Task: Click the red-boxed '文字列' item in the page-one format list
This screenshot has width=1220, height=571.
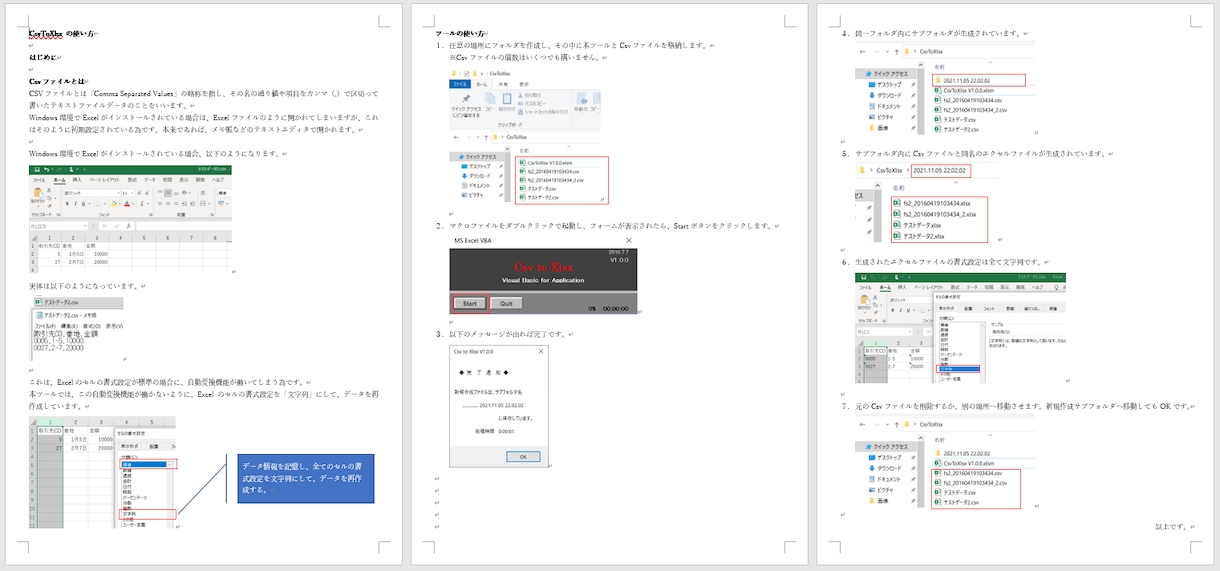Action: [x=147, y=513]
